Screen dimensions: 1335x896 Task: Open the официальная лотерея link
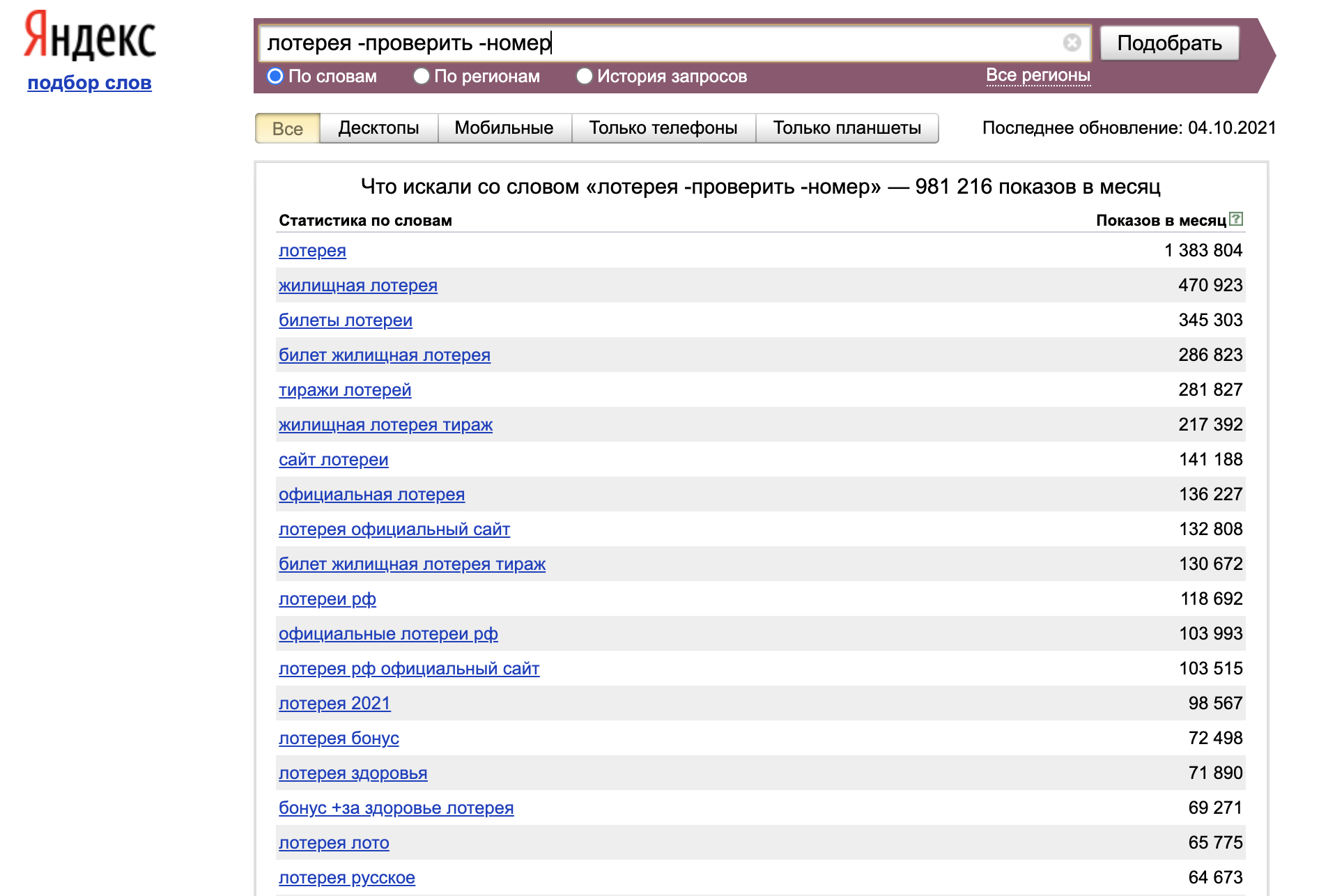(371, 494)
